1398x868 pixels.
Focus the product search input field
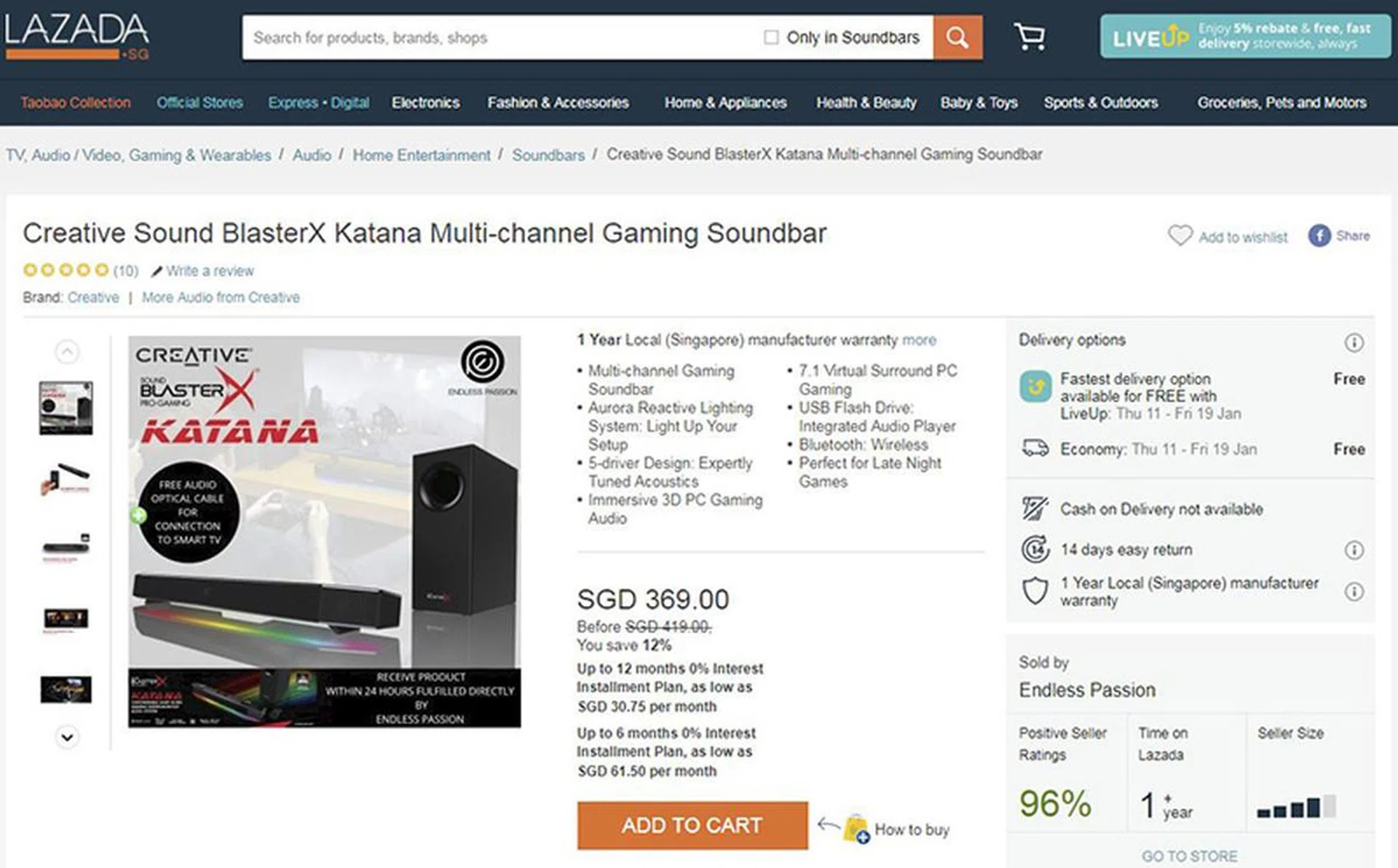point(502,37)
